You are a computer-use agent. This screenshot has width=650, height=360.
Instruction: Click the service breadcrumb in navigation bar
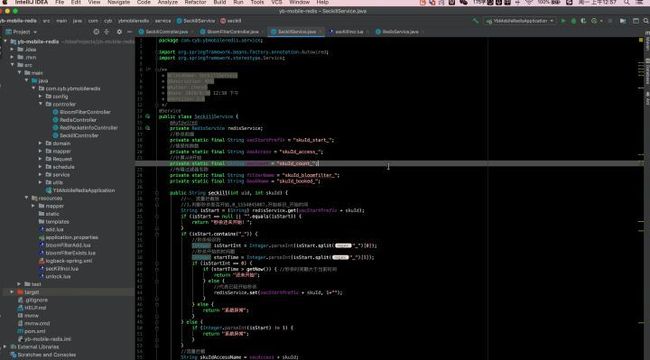pos(163,21)
